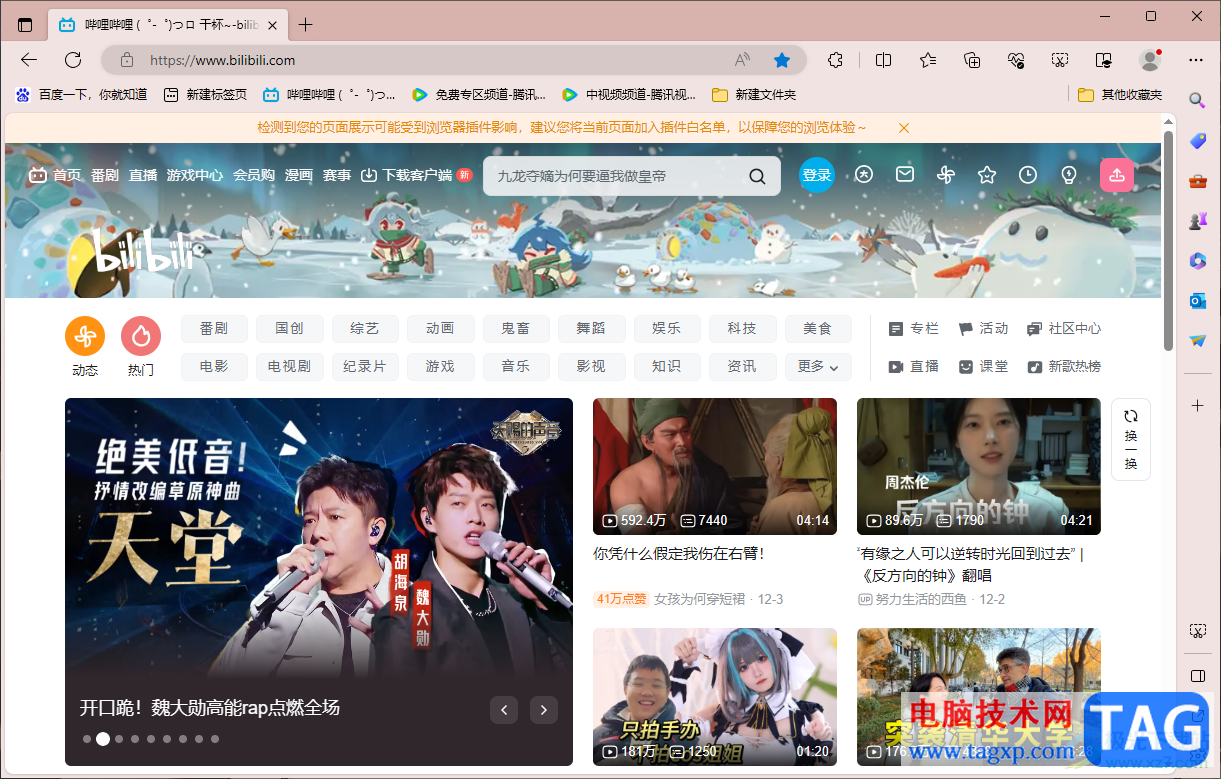Open the 动态 fan icon in header

click(x=946, y=175)
